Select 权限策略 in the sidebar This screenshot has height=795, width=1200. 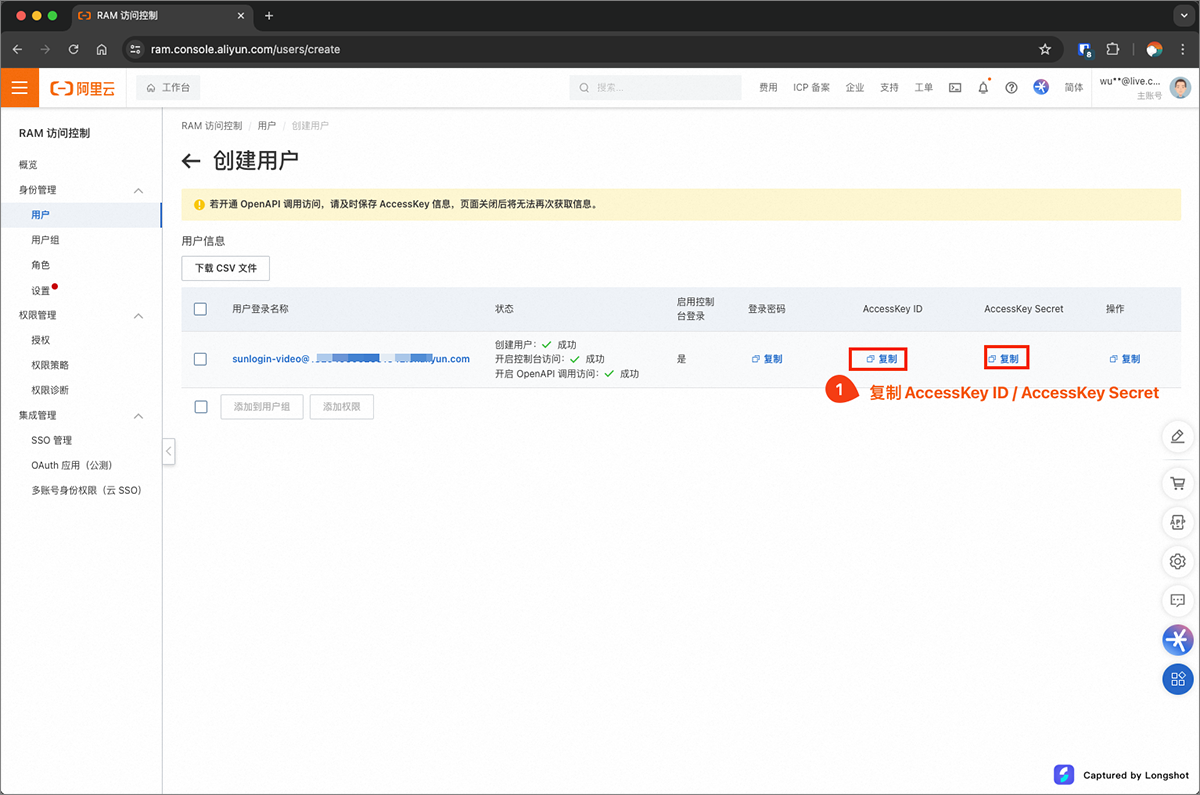[x=50, y=365]
